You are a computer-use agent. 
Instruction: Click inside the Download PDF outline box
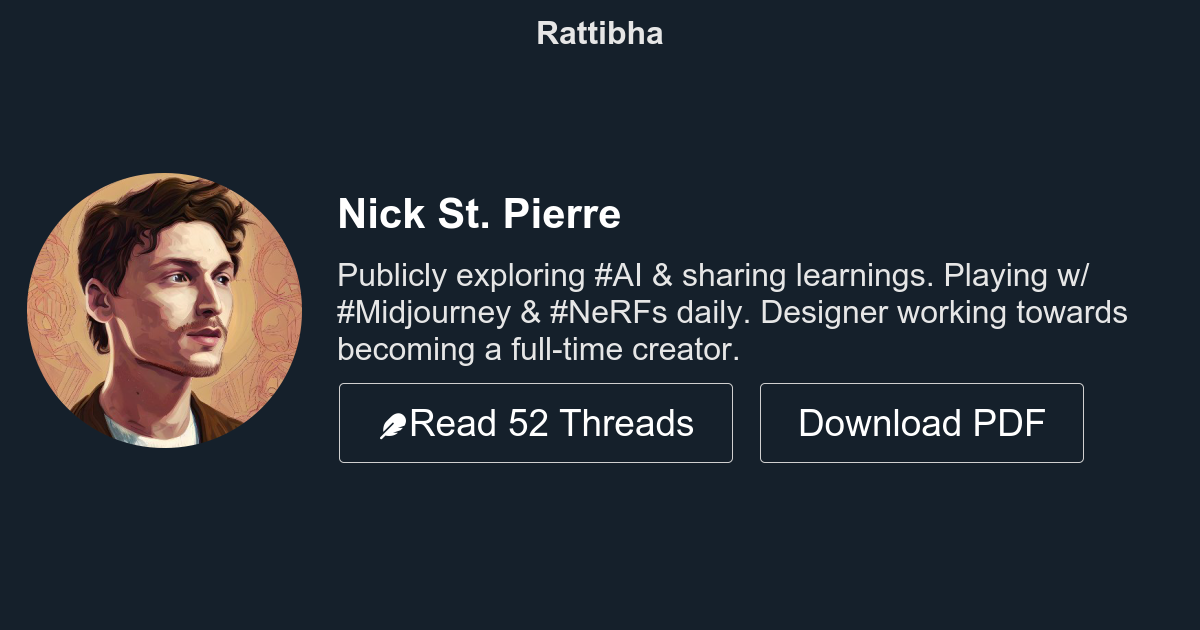[x=921, y=422]
